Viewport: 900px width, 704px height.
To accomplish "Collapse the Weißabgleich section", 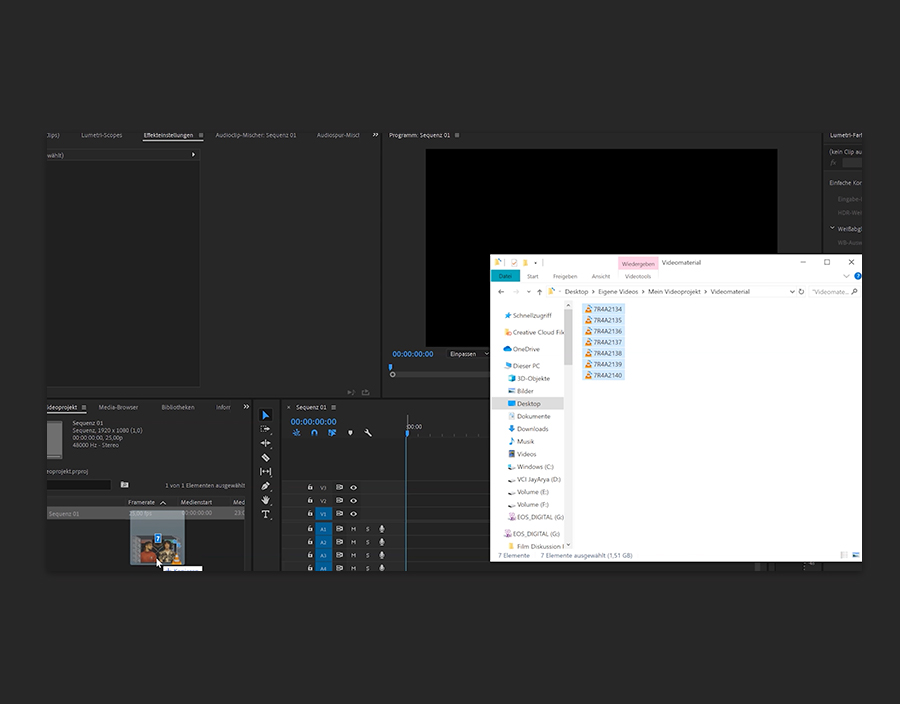I will (832, 228).
